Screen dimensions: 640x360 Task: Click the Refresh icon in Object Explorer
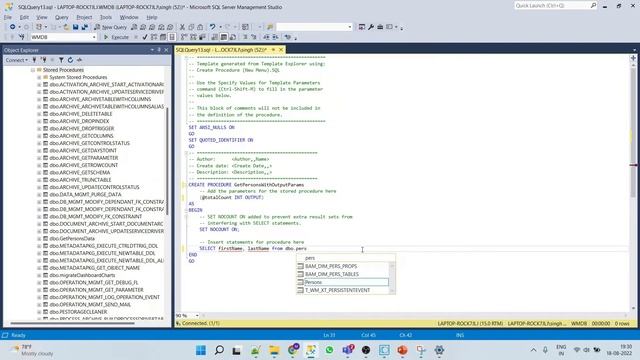[70, 60]
